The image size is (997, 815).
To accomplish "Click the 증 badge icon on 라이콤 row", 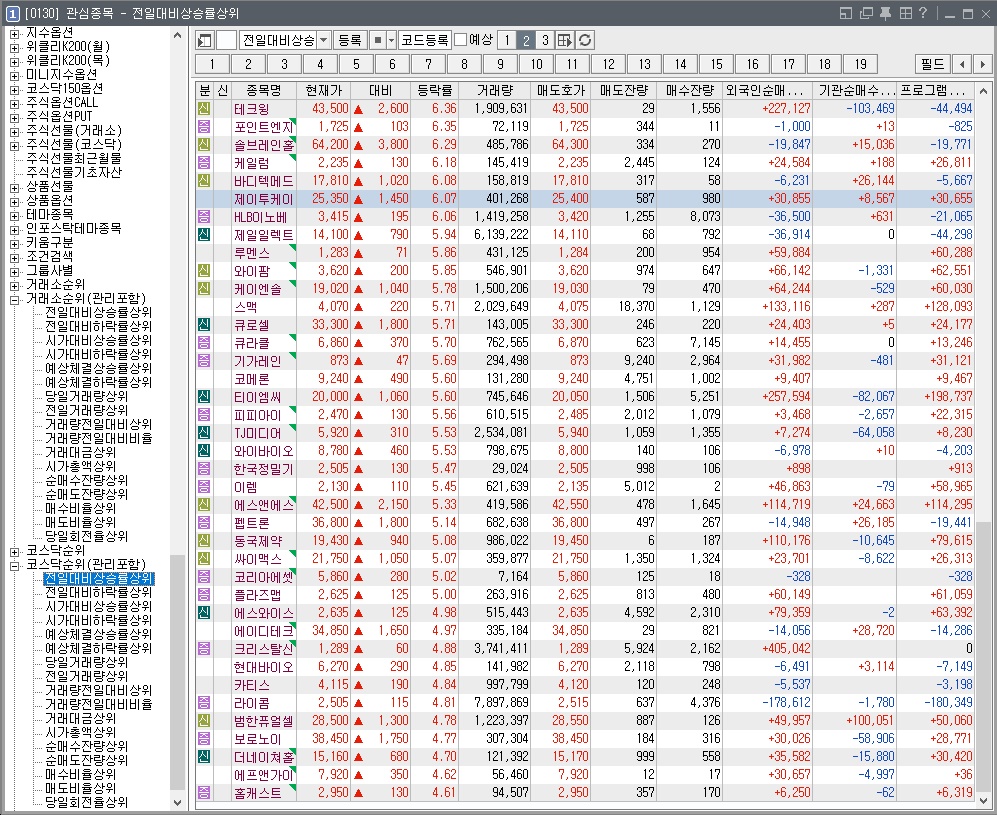I will coord(203,702).
